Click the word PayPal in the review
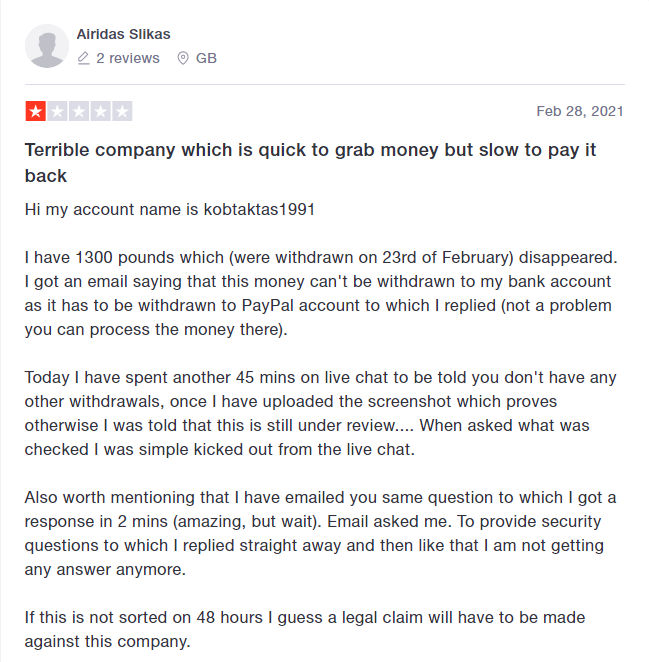 (x=267, y=305)
